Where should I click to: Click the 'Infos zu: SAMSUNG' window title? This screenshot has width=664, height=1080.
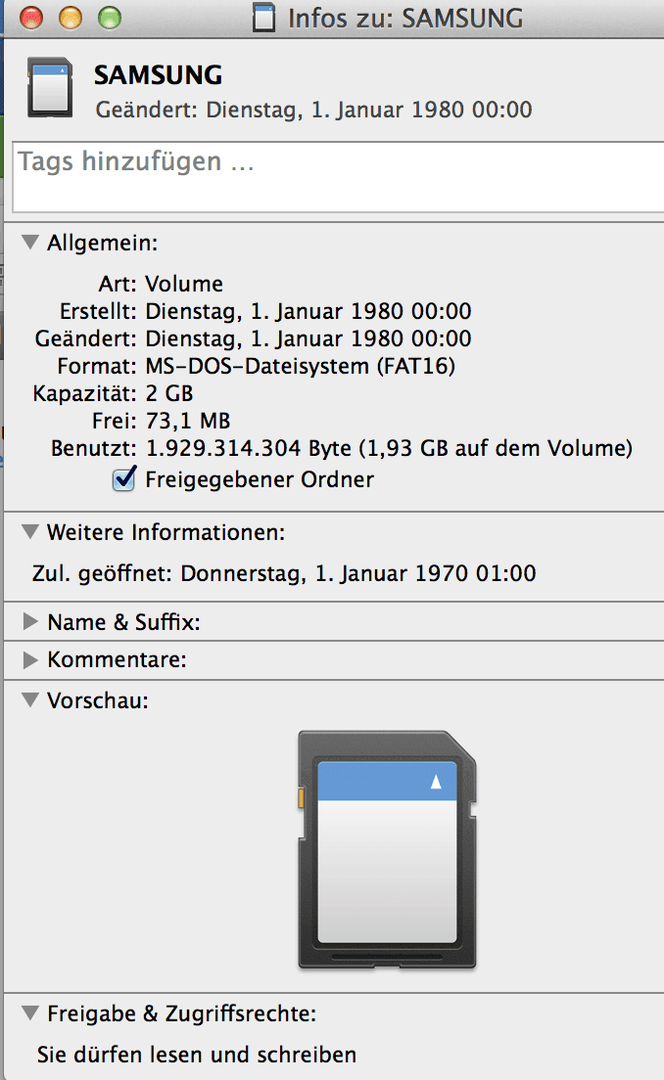(x=405, y=18)
